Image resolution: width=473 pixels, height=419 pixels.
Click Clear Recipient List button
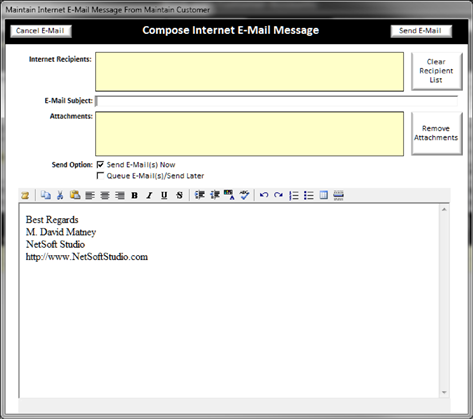pyautogui.click(x=436, y=71)
